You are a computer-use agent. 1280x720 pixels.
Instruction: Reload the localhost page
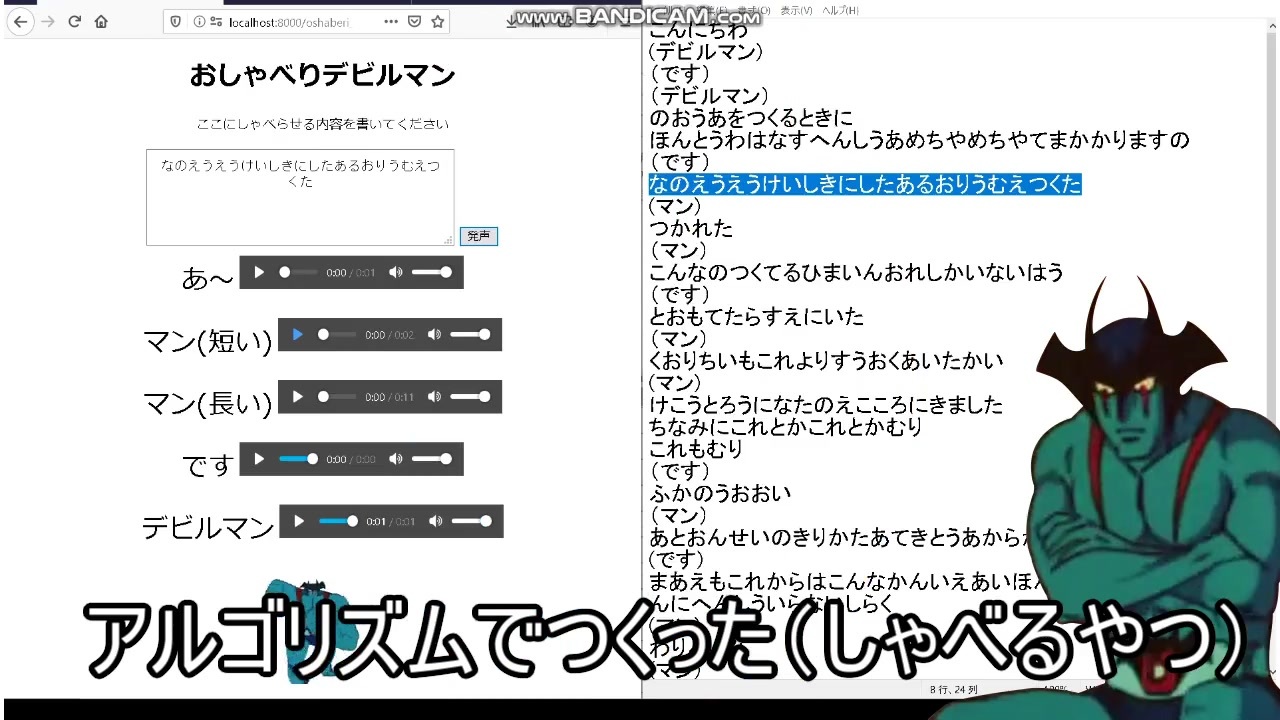[x=74, y=21]
